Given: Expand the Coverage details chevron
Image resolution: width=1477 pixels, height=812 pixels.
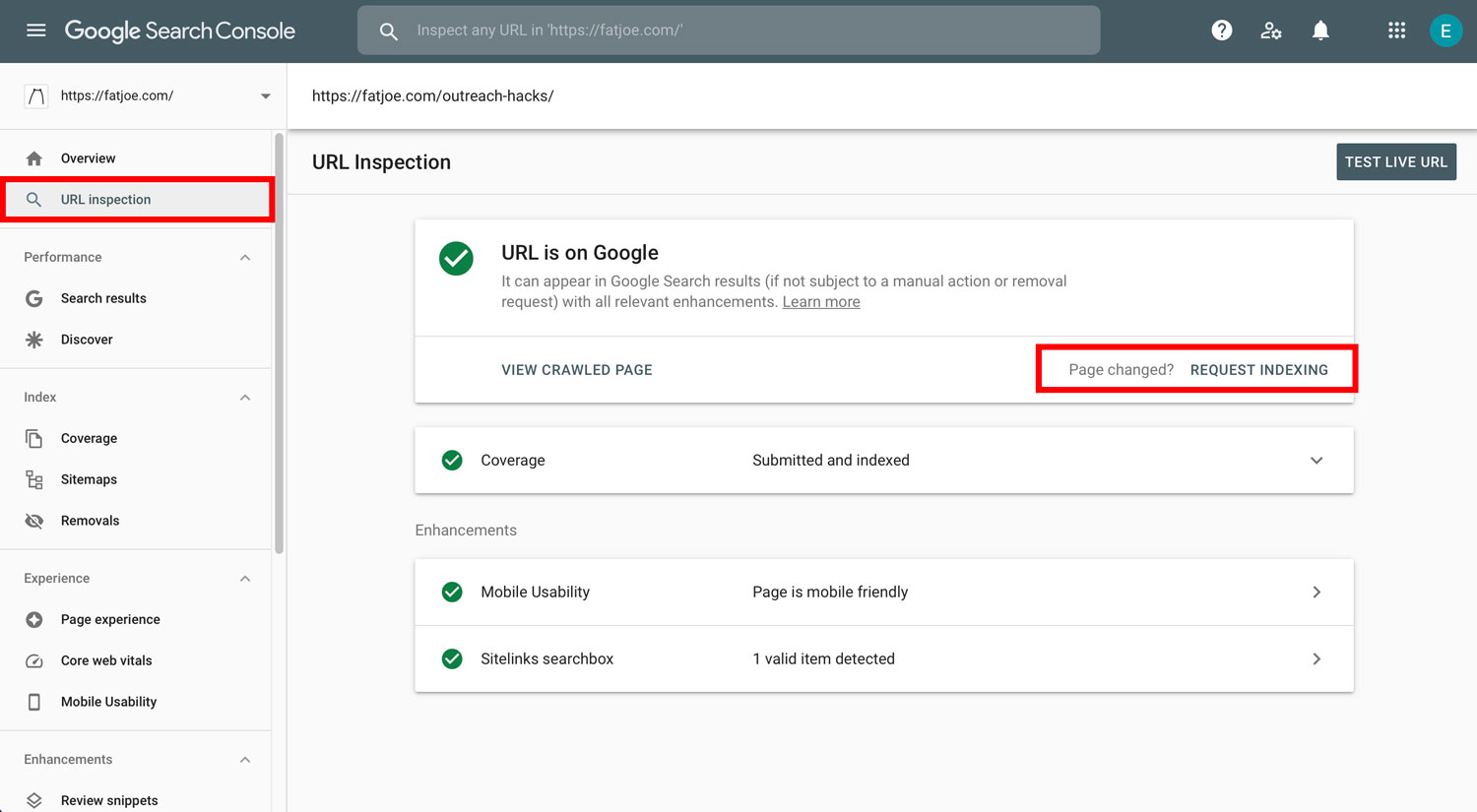Looking at the screenshot, I should [1316, 461].
